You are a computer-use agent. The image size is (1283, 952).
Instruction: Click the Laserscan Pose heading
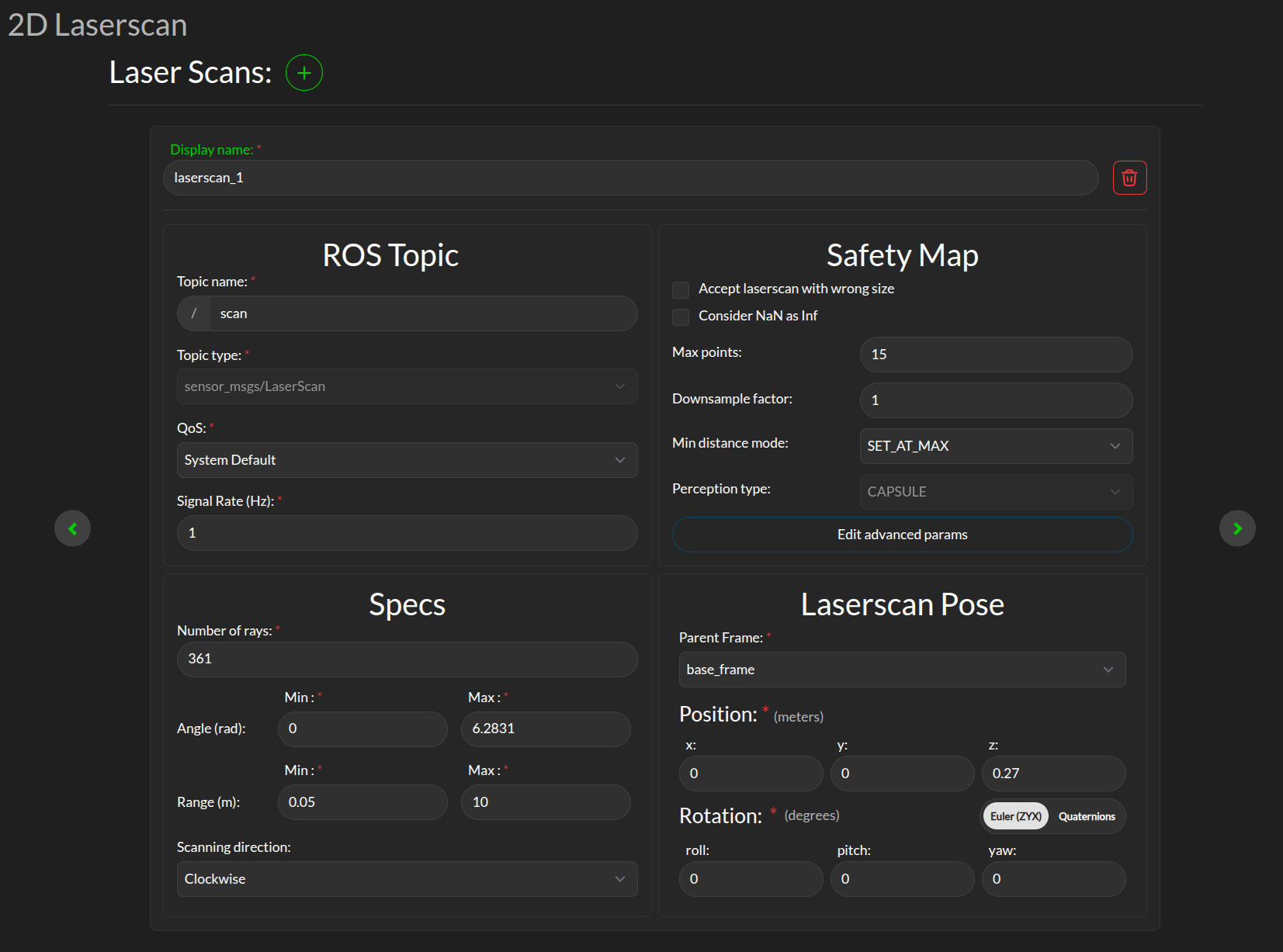click(902, 604)
